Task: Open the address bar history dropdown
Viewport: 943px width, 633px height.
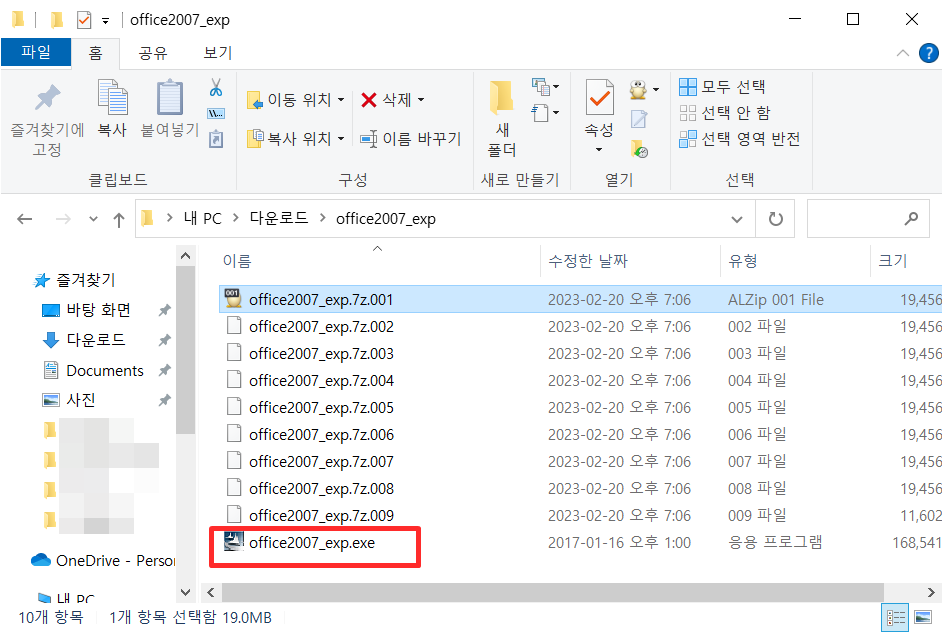Action: coord(737,219)
